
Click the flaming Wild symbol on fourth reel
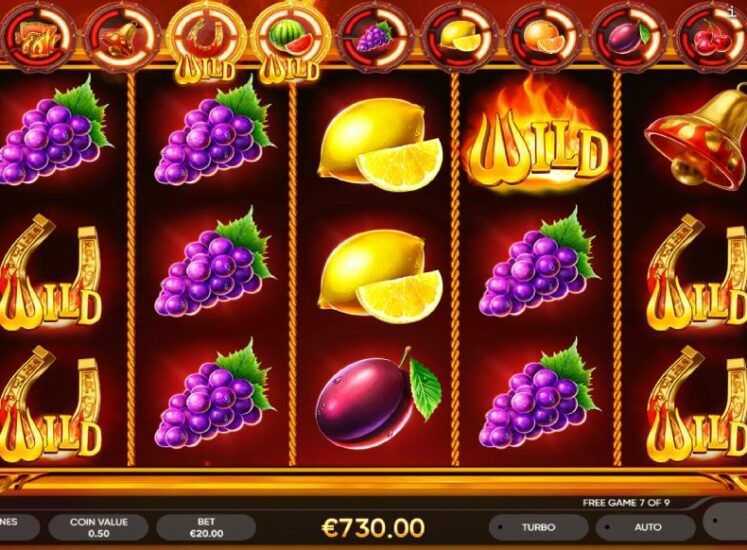[x=538, y=138]
